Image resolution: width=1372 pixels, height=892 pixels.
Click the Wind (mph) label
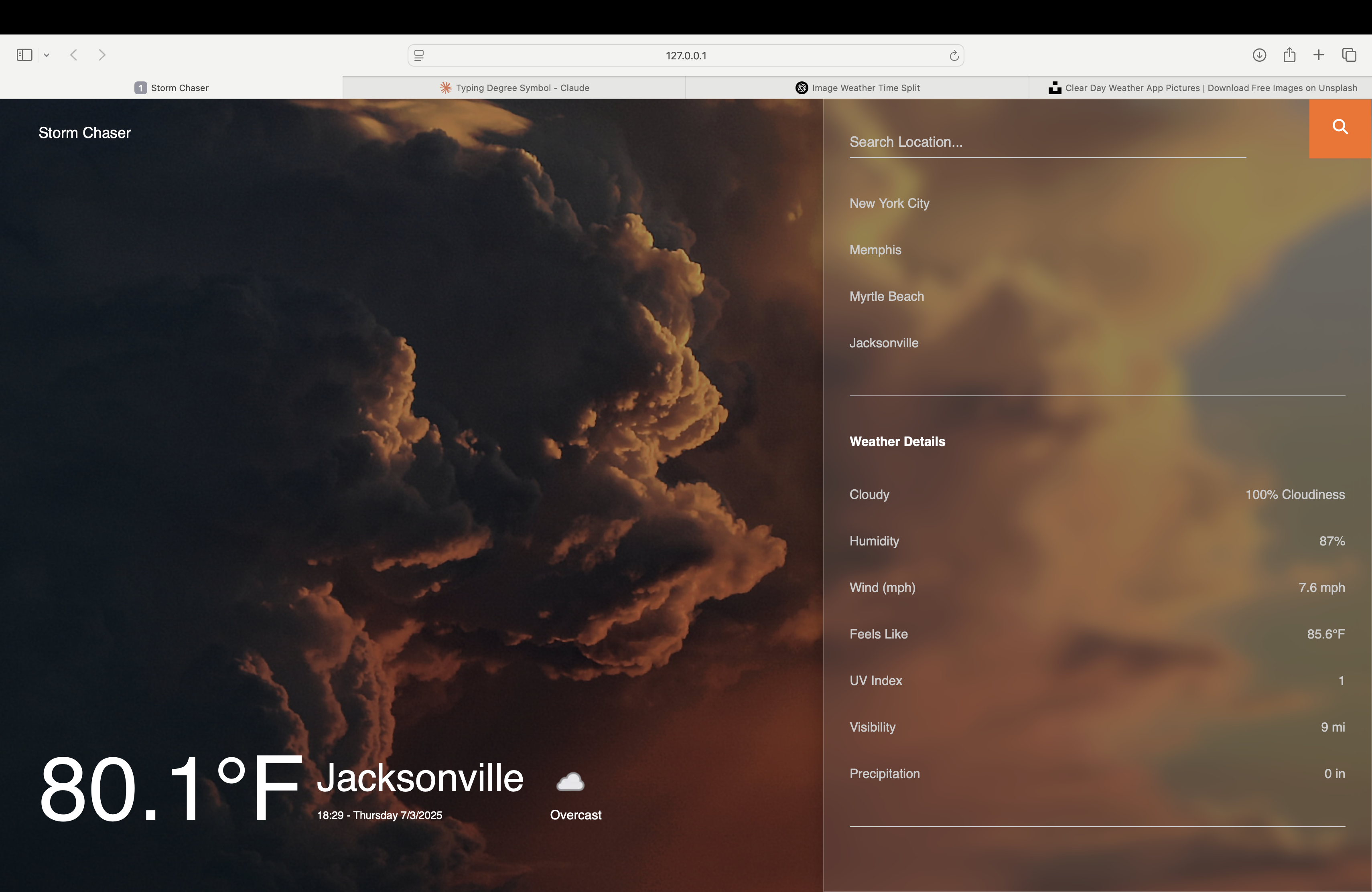(882, 588)
